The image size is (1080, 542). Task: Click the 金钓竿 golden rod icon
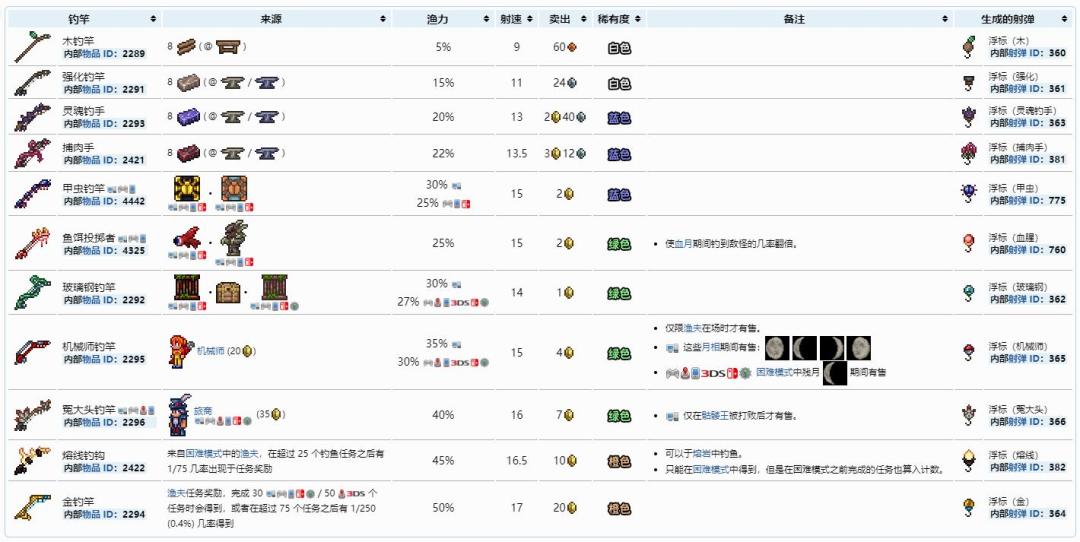[x=32, y=508]
